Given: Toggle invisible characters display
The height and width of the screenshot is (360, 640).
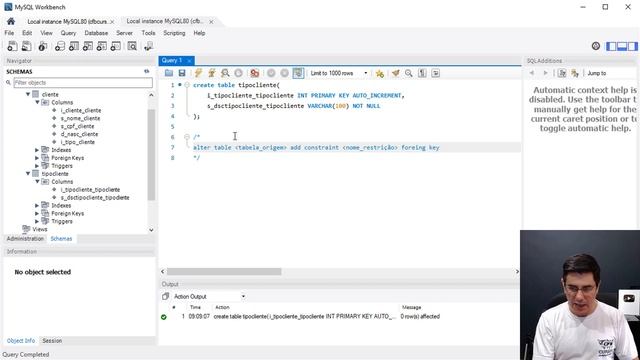Looking at the screenshot, I should (422, 73).
